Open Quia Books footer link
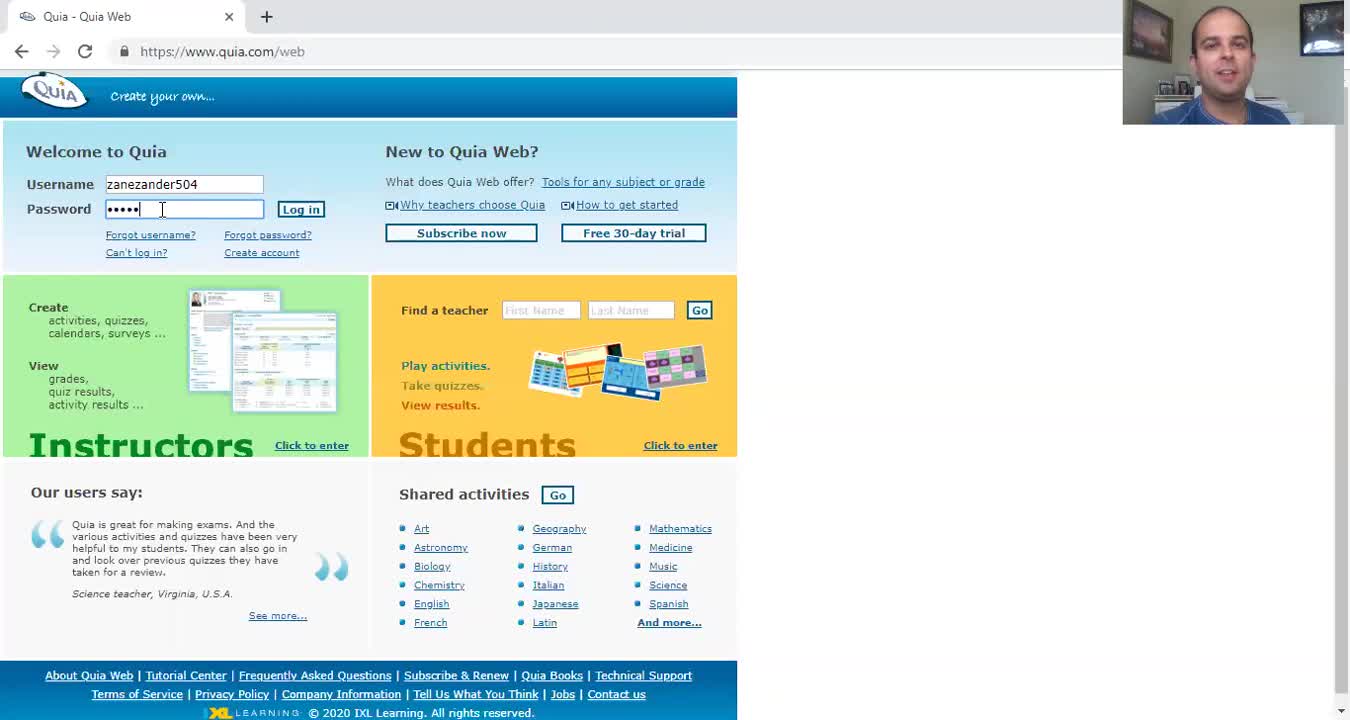This screenshot has width=1350, height=720. (x=552, y=676)
